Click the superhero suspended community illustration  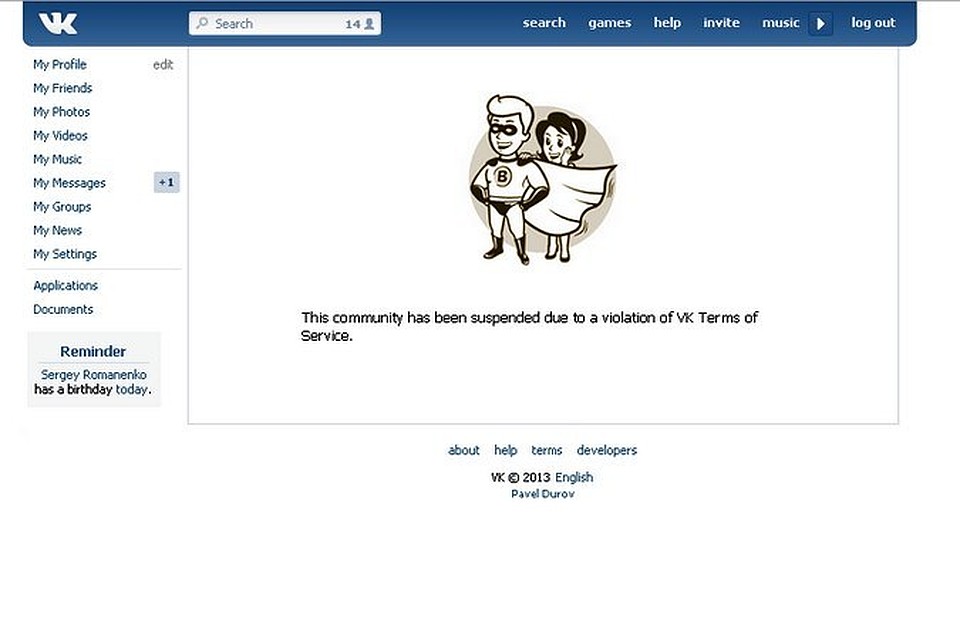pos(543,179)
